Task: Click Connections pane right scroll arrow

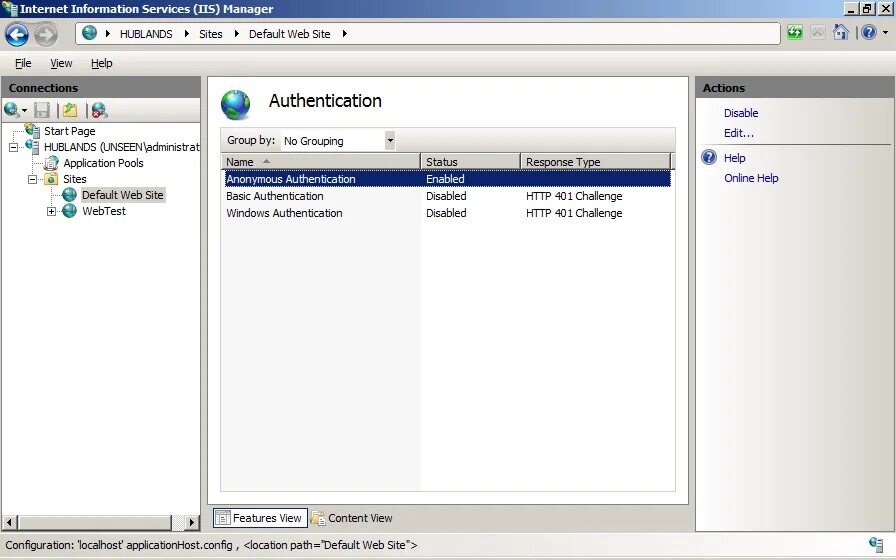Action: click(x=192, y=522)
